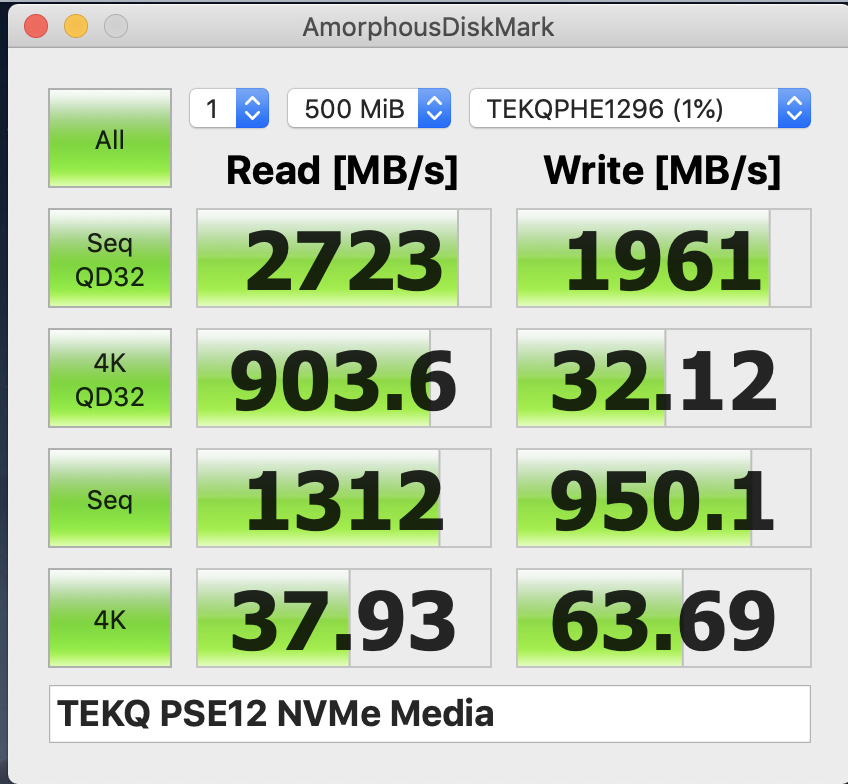The image size is (848, 784).
Task: Start the Seq QD32 test
Action: (110, 258)
